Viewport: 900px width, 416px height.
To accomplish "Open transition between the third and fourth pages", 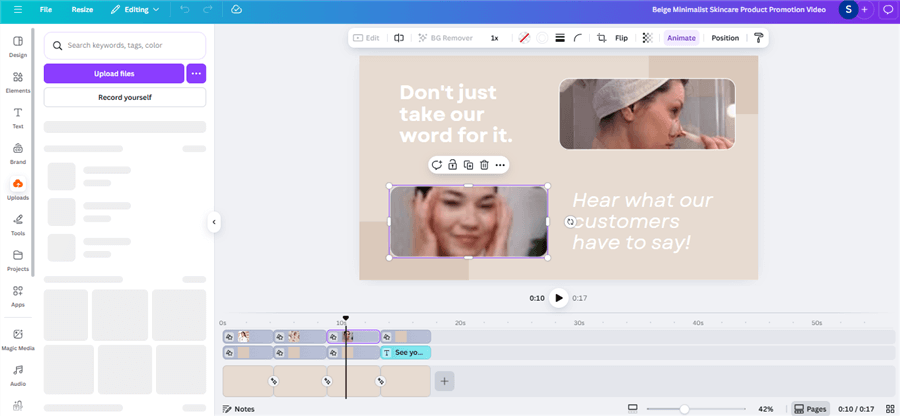I will point(381,381).
